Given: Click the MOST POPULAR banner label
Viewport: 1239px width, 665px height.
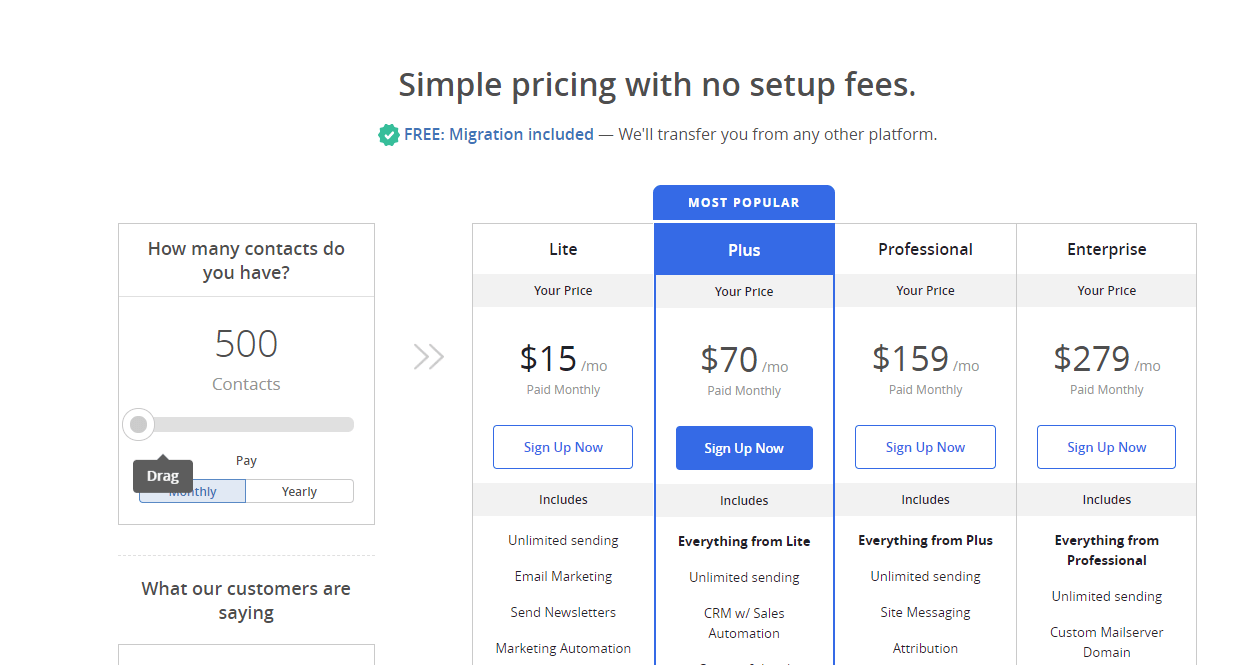Looking at the screenshot, I should (744, 203).
